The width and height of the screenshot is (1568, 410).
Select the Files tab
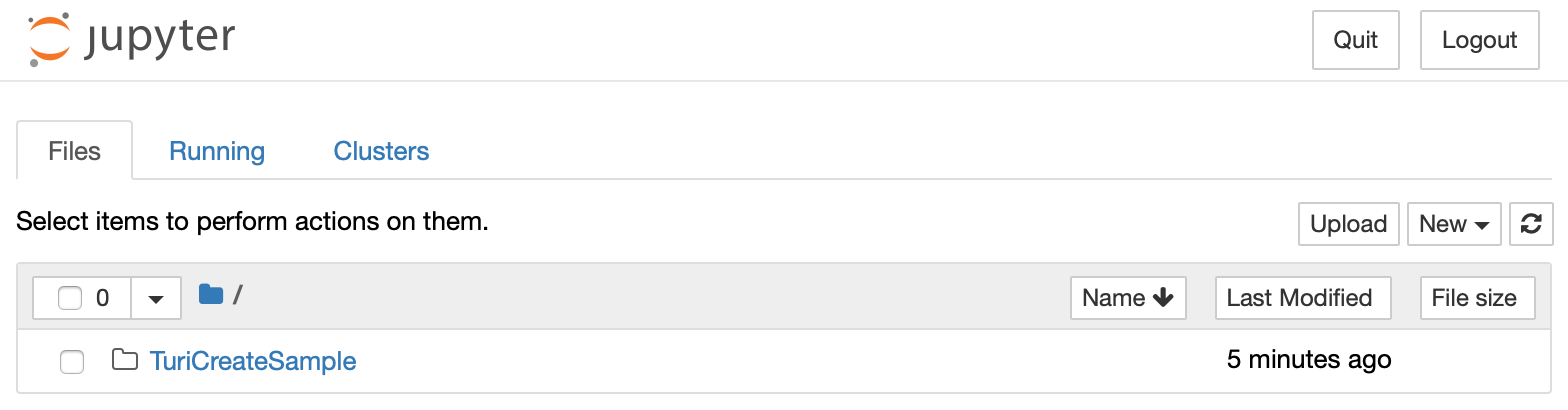pyautogui.click(x=75, y=151)
